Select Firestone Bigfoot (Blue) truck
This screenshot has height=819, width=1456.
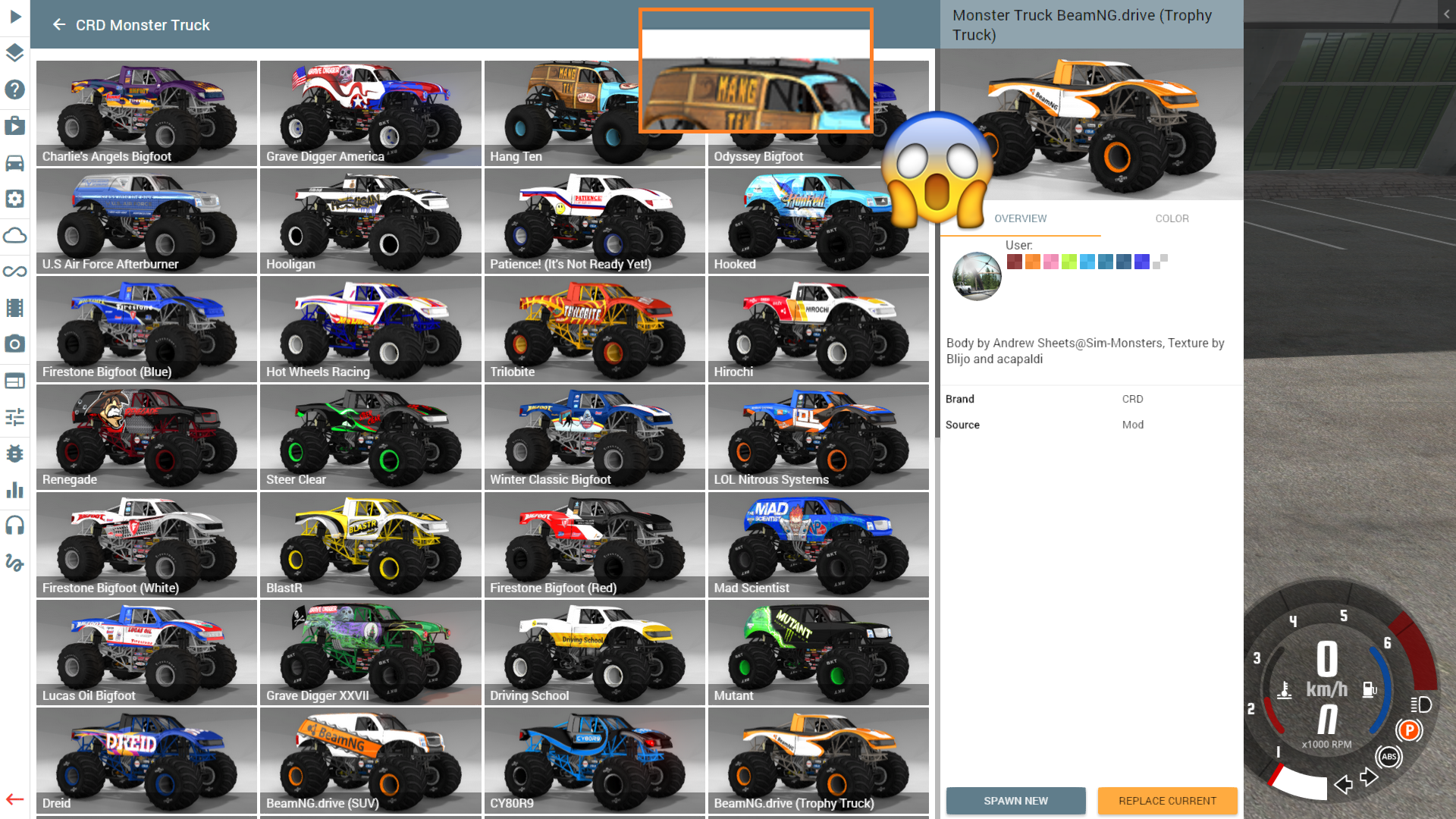pyautogui.click(x=146, y=328)
